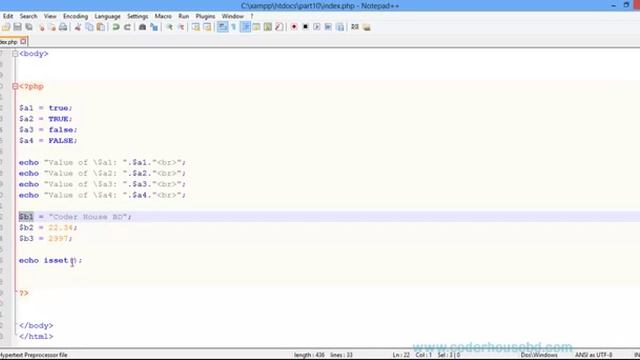Toggle the Indent Guide icon
This screenshot has width=640, height=360.
point(245,27)
